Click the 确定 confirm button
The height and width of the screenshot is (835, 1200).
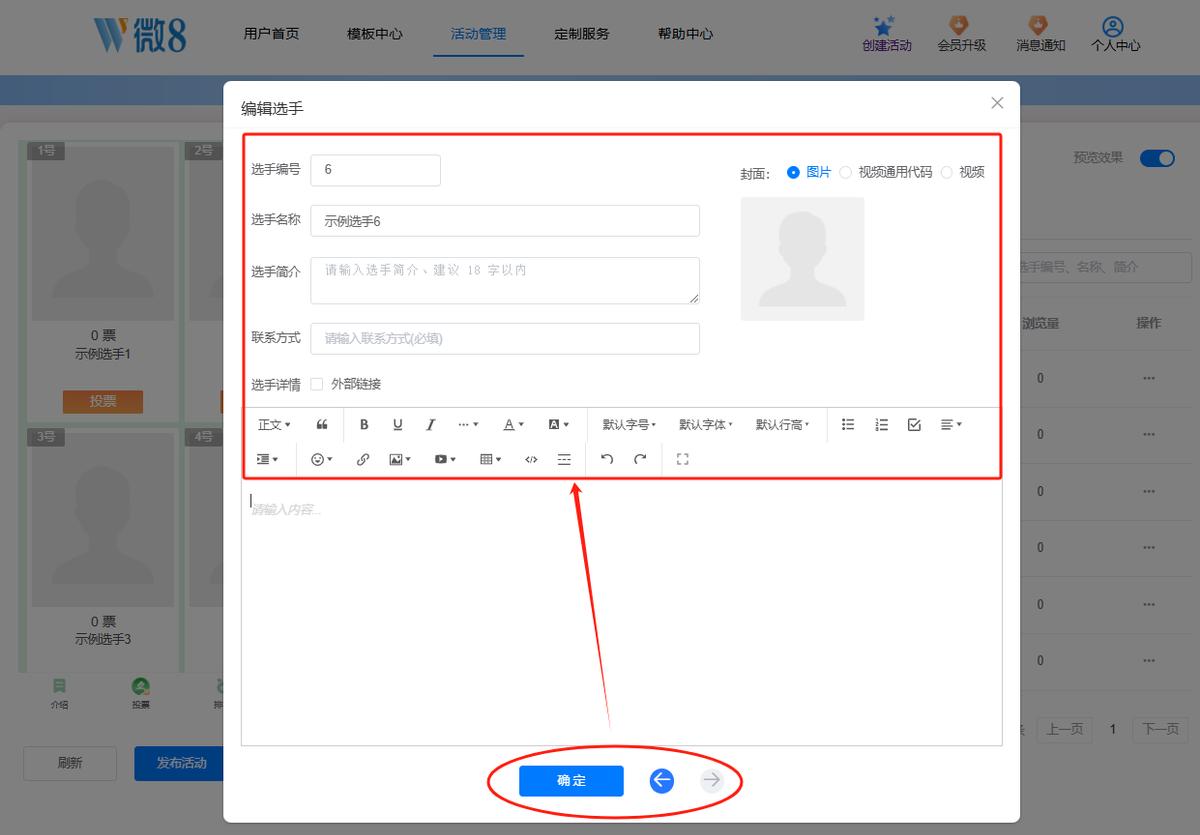[571, 781]
